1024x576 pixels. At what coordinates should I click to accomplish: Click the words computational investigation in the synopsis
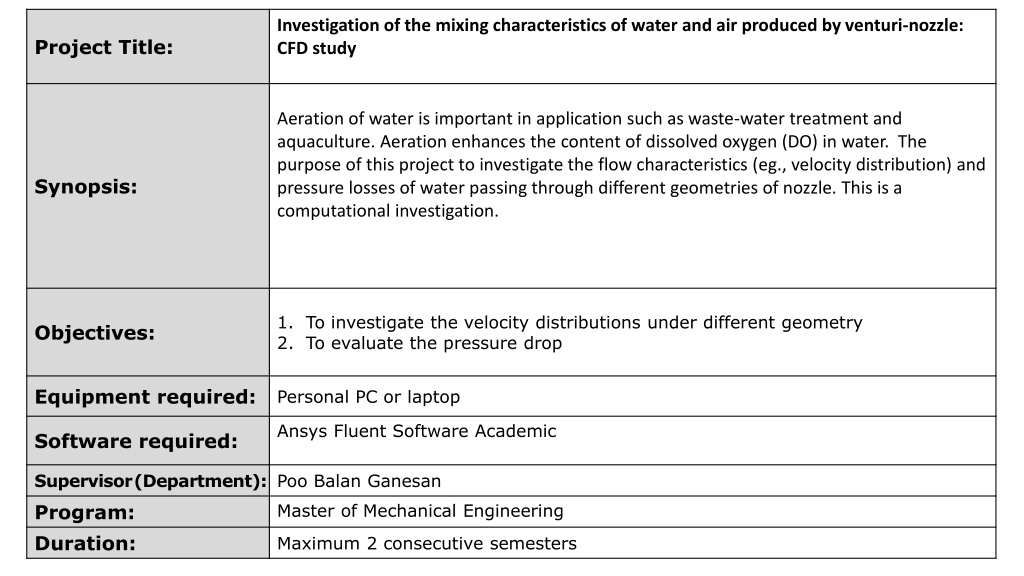click(385, 211)
